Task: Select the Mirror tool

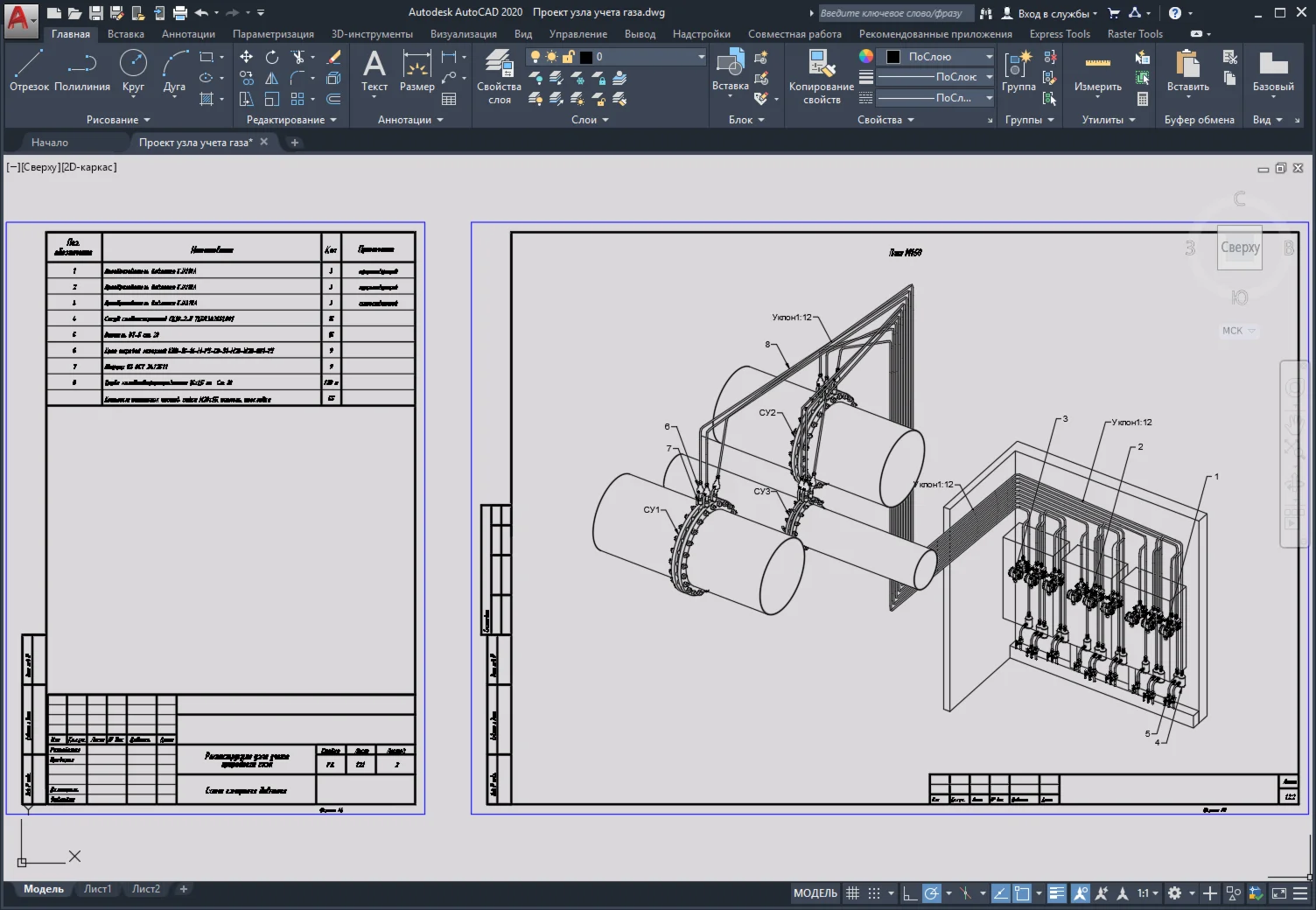Action: 272,78
